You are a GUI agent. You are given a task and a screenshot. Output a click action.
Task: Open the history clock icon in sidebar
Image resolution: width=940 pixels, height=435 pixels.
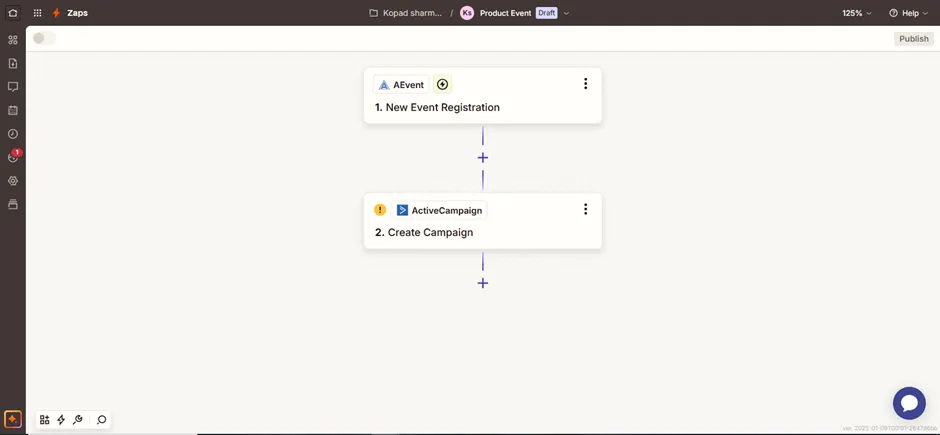coord(13,134)
